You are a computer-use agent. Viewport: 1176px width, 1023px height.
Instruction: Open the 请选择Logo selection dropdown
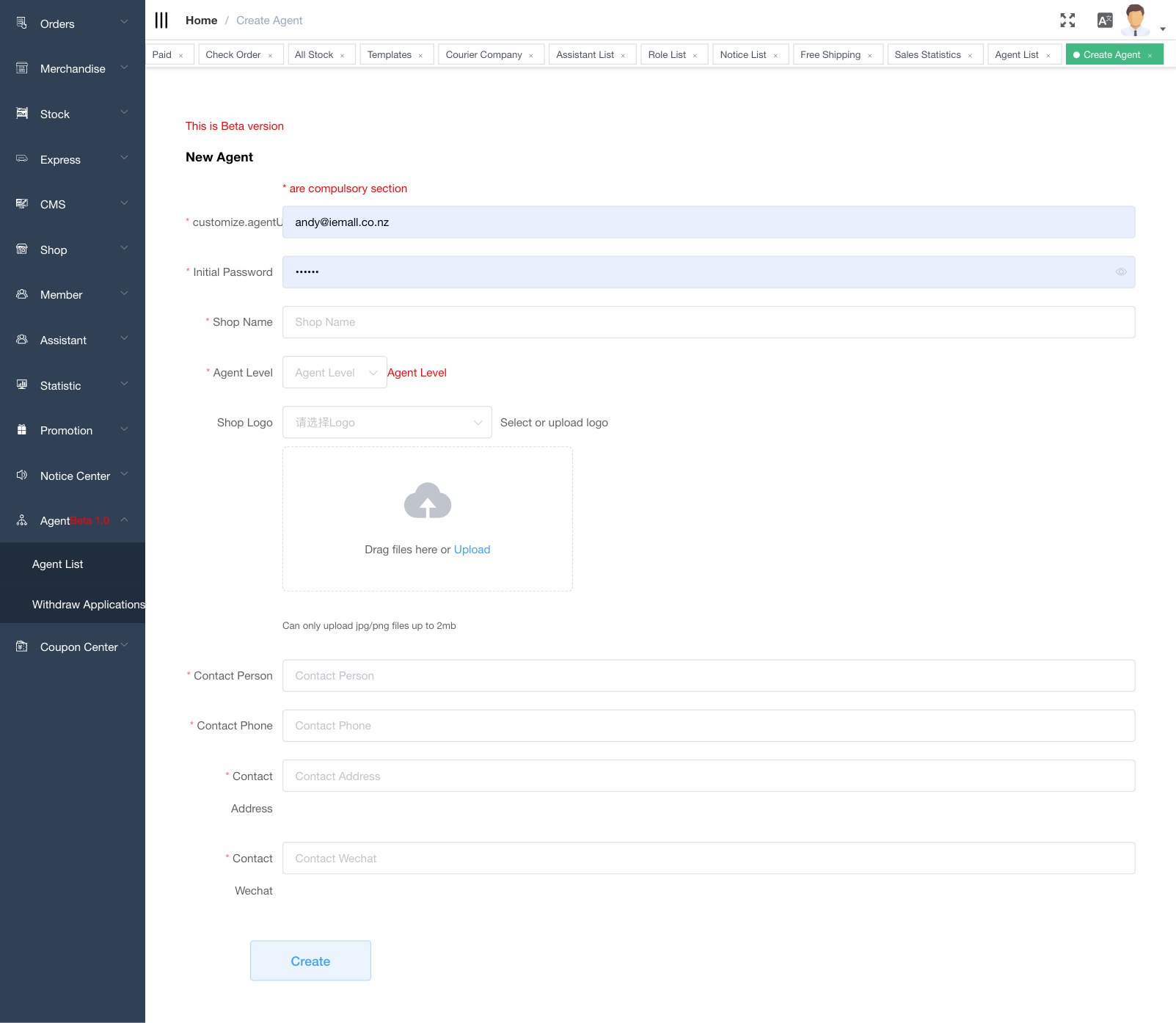[387, 422]
